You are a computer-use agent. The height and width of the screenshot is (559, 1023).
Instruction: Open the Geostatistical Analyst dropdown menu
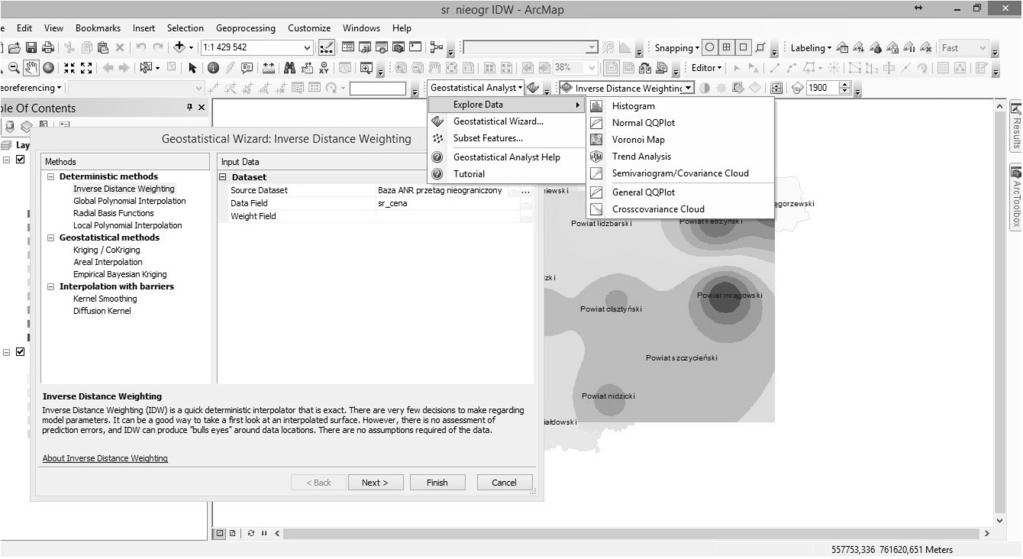pyautogui.click(x=476, y=87)
